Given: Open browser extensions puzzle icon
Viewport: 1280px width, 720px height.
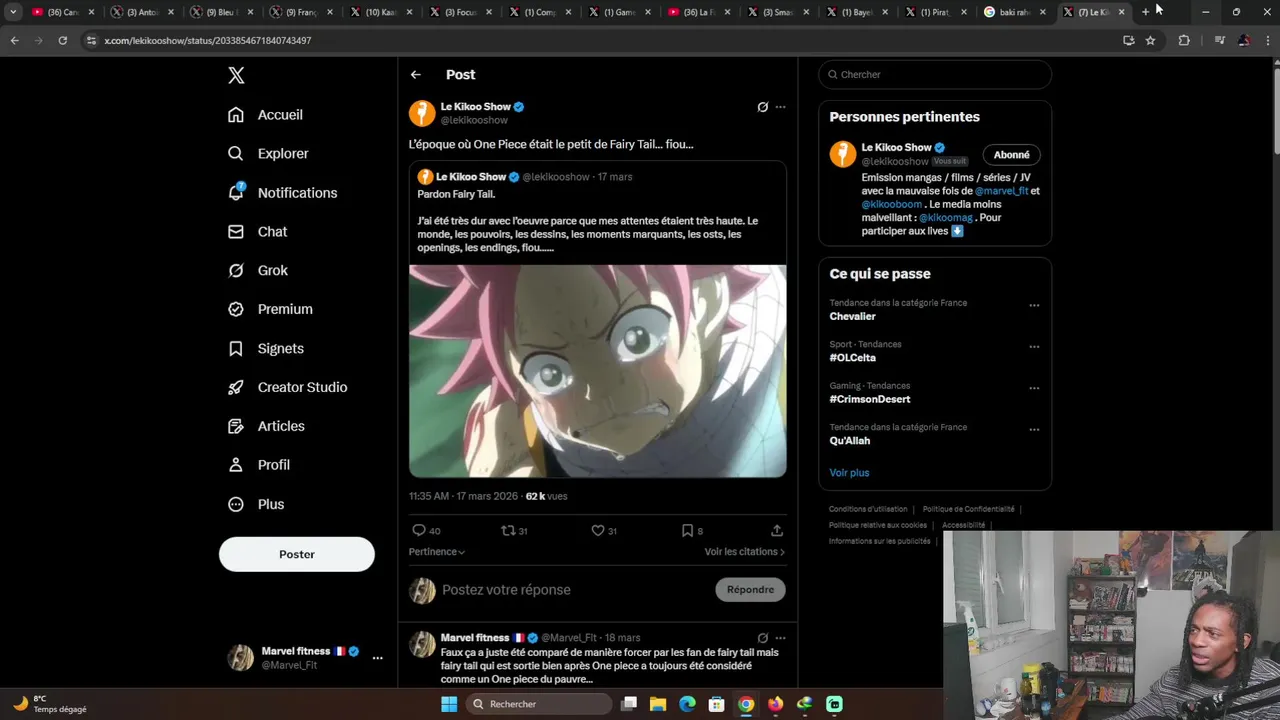Looking at the screenshot, I should tap(1184, 41).
